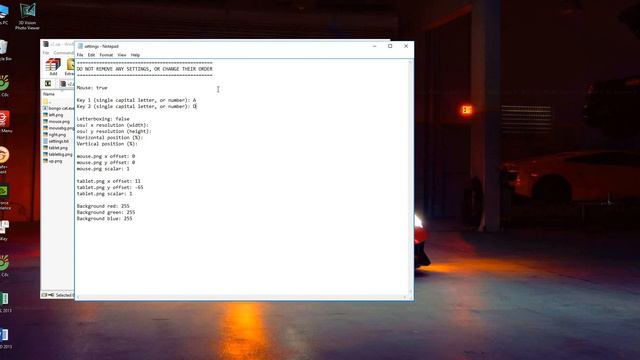Click the osu! x resolution (width) line
Viewport: 640px width, 360px height.
point(113,125)
